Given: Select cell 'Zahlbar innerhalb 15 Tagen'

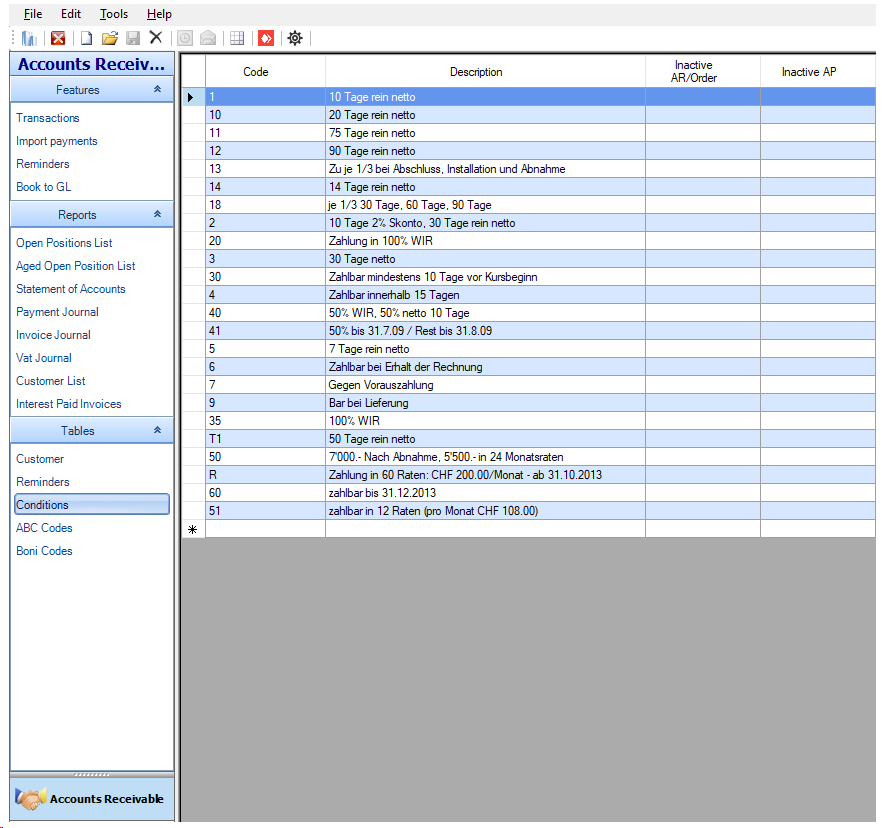Looking at the screenshot, I should [485, 295].
